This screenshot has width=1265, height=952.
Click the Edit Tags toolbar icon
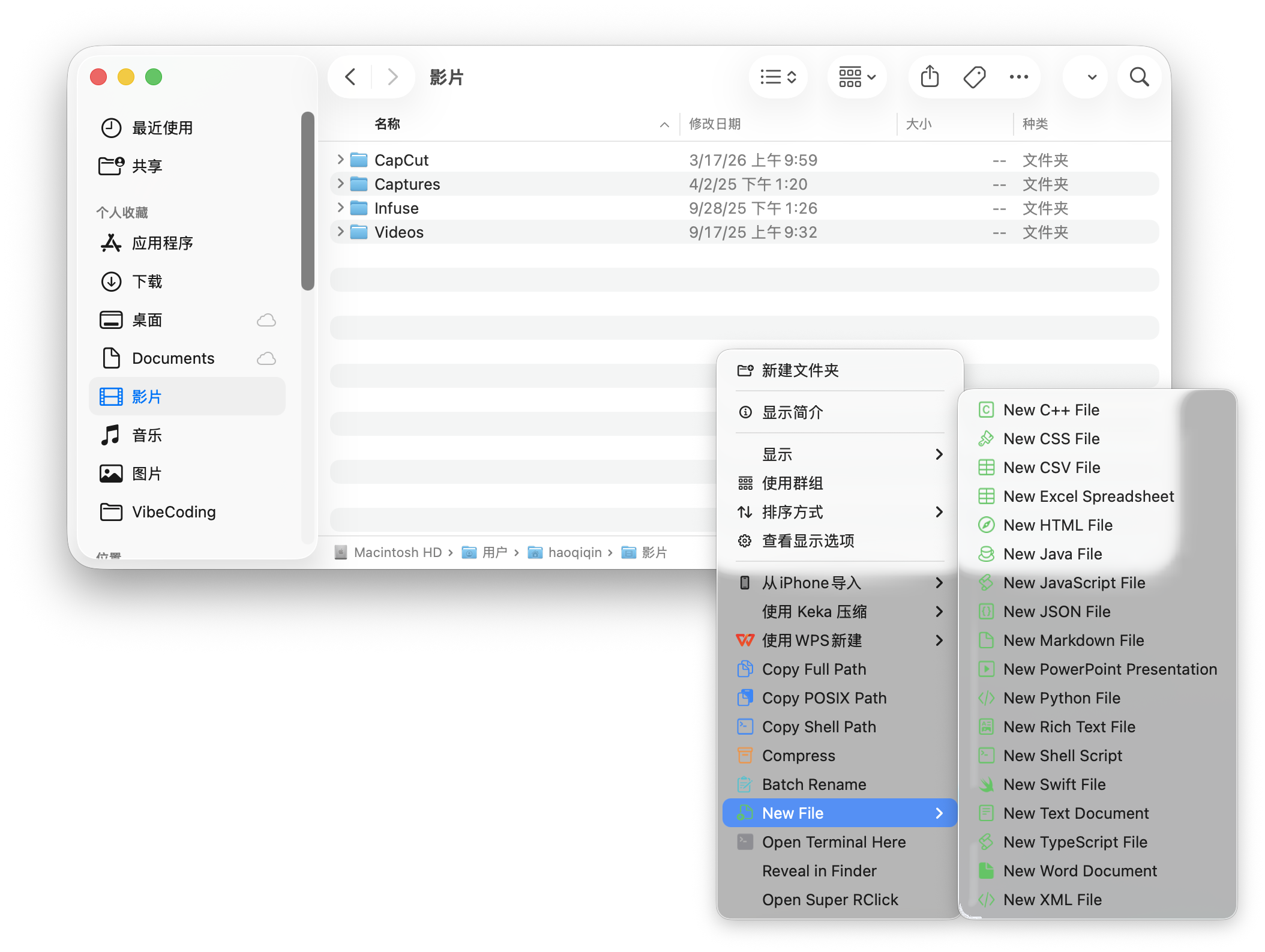pos(974,77)
